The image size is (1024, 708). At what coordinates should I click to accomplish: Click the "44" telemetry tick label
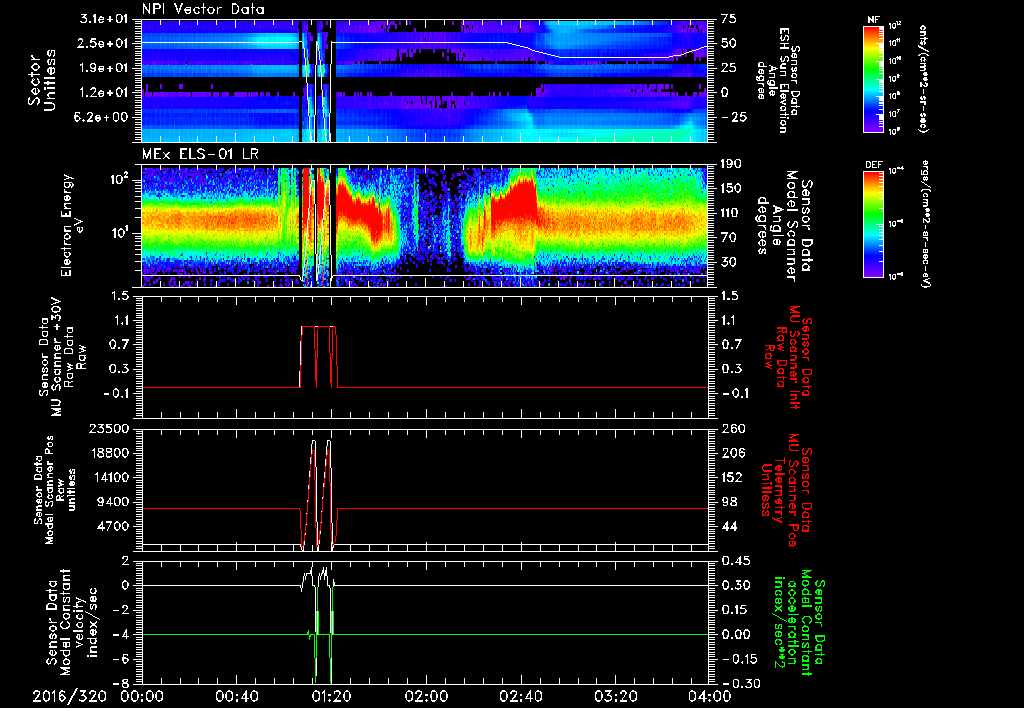(x=728, y=526)
